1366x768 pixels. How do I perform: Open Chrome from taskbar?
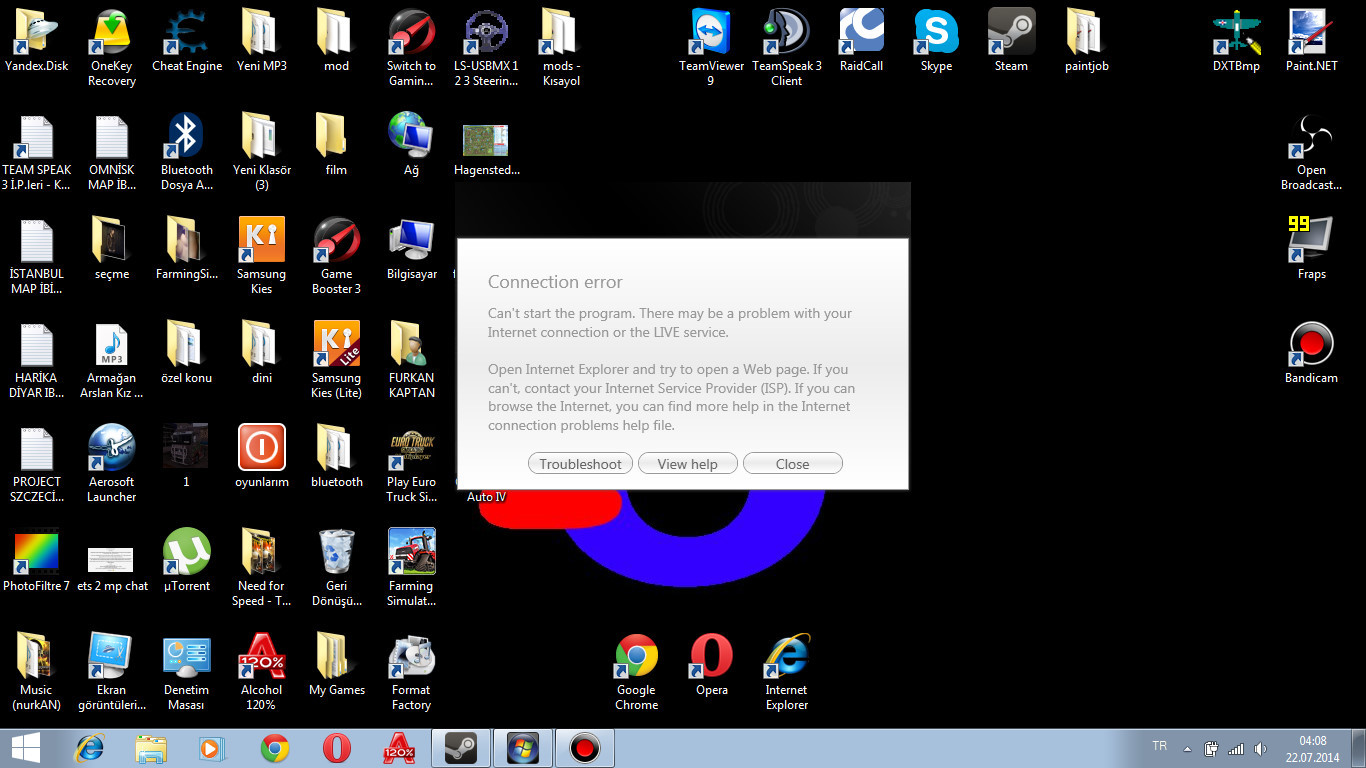tap(275, 748)
